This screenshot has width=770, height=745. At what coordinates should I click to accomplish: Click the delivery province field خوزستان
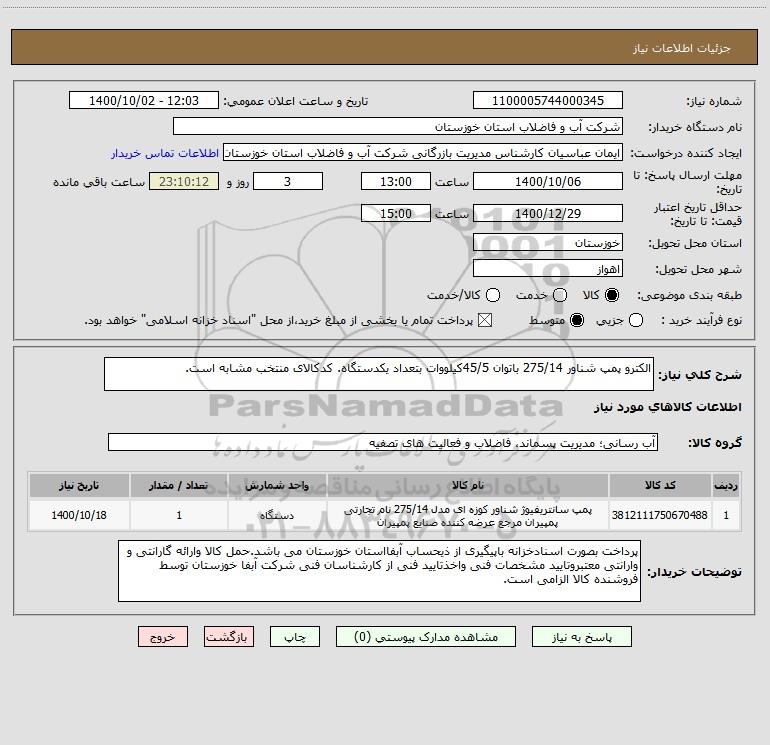(548, 243)
